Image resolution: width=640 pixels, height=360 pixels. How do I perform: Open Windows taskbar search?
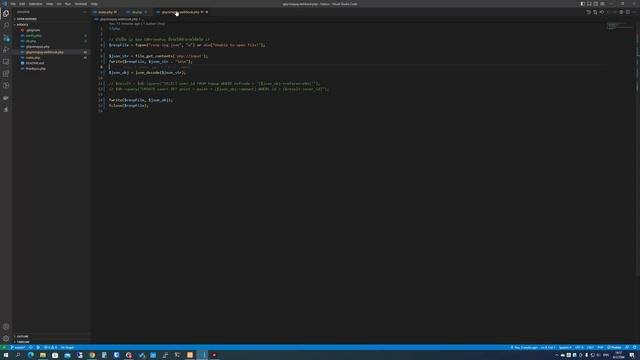[18, 355]
